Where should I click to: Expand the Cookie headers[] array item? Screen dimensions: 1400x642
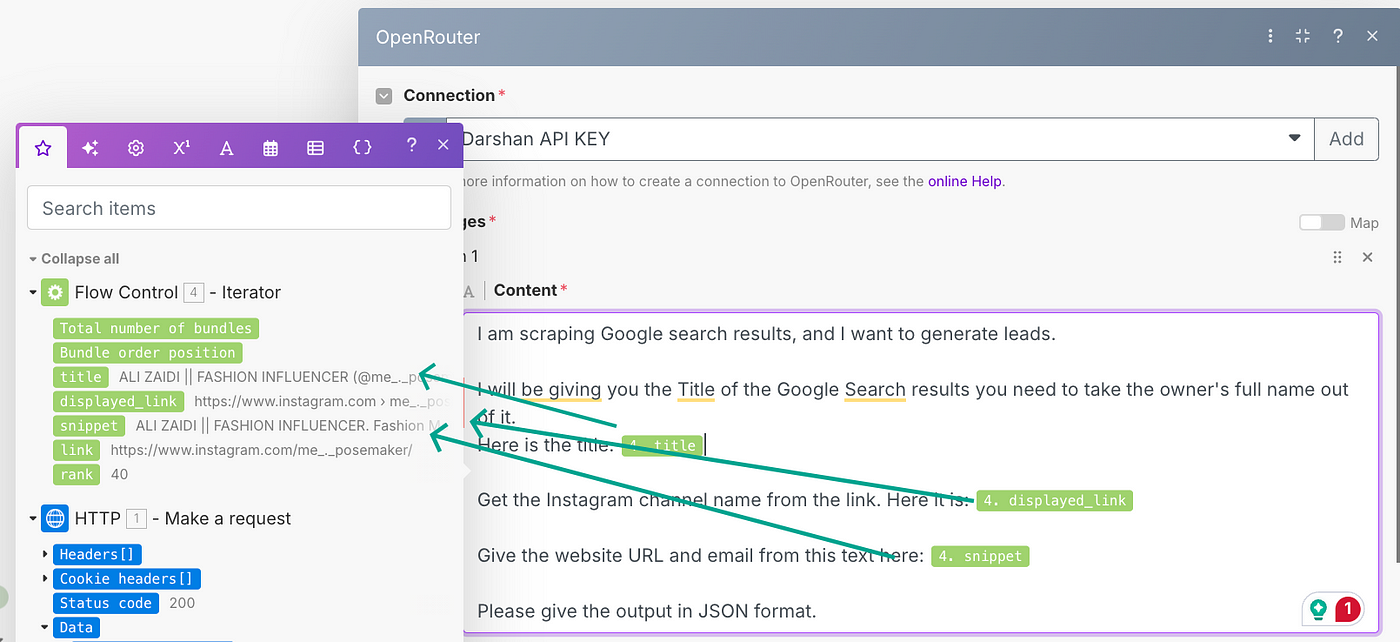[45, 578]
